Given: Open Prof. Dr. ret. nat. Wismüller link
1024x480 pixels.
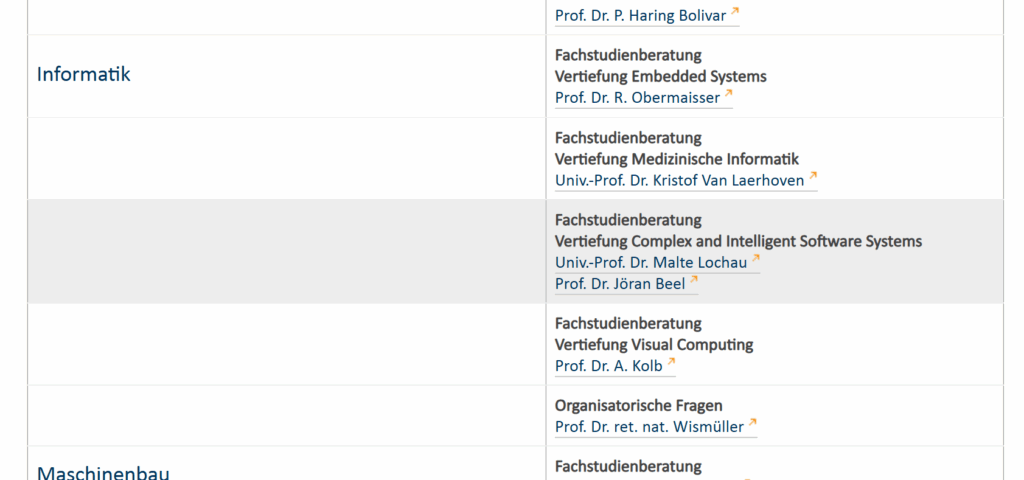Looking at the screenshot, I should [x=649, y=427].
